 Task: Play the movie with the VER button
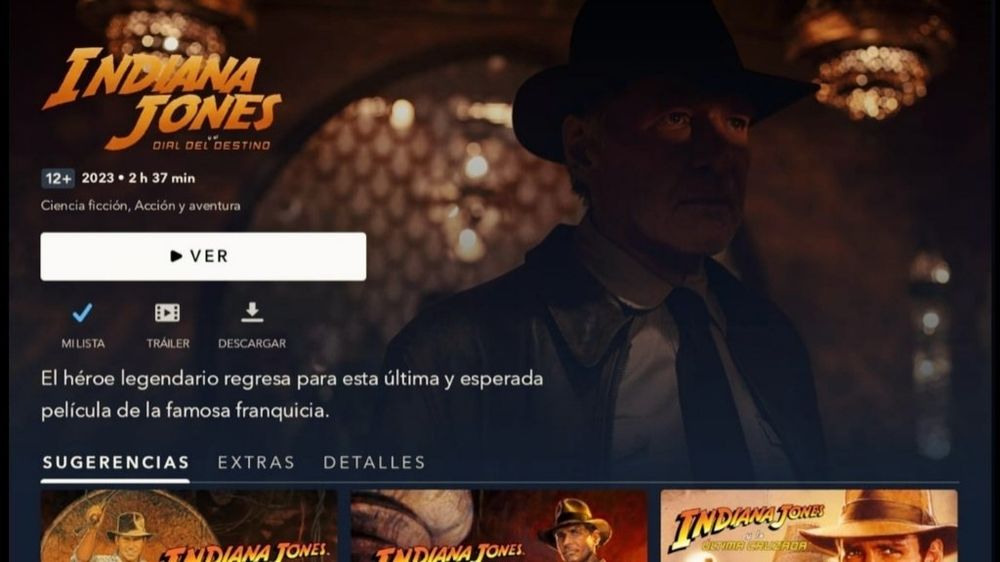coord(203,256)
